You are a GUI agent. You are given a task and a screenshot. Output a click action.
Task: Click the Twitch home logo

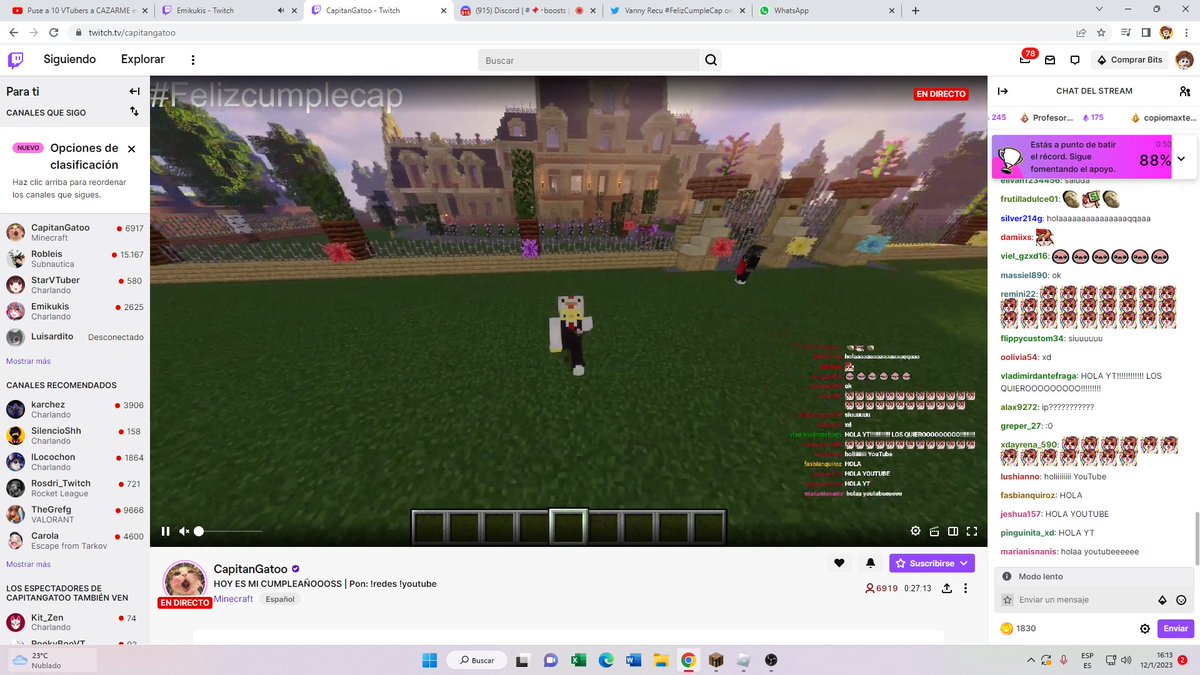pos(16,59)
